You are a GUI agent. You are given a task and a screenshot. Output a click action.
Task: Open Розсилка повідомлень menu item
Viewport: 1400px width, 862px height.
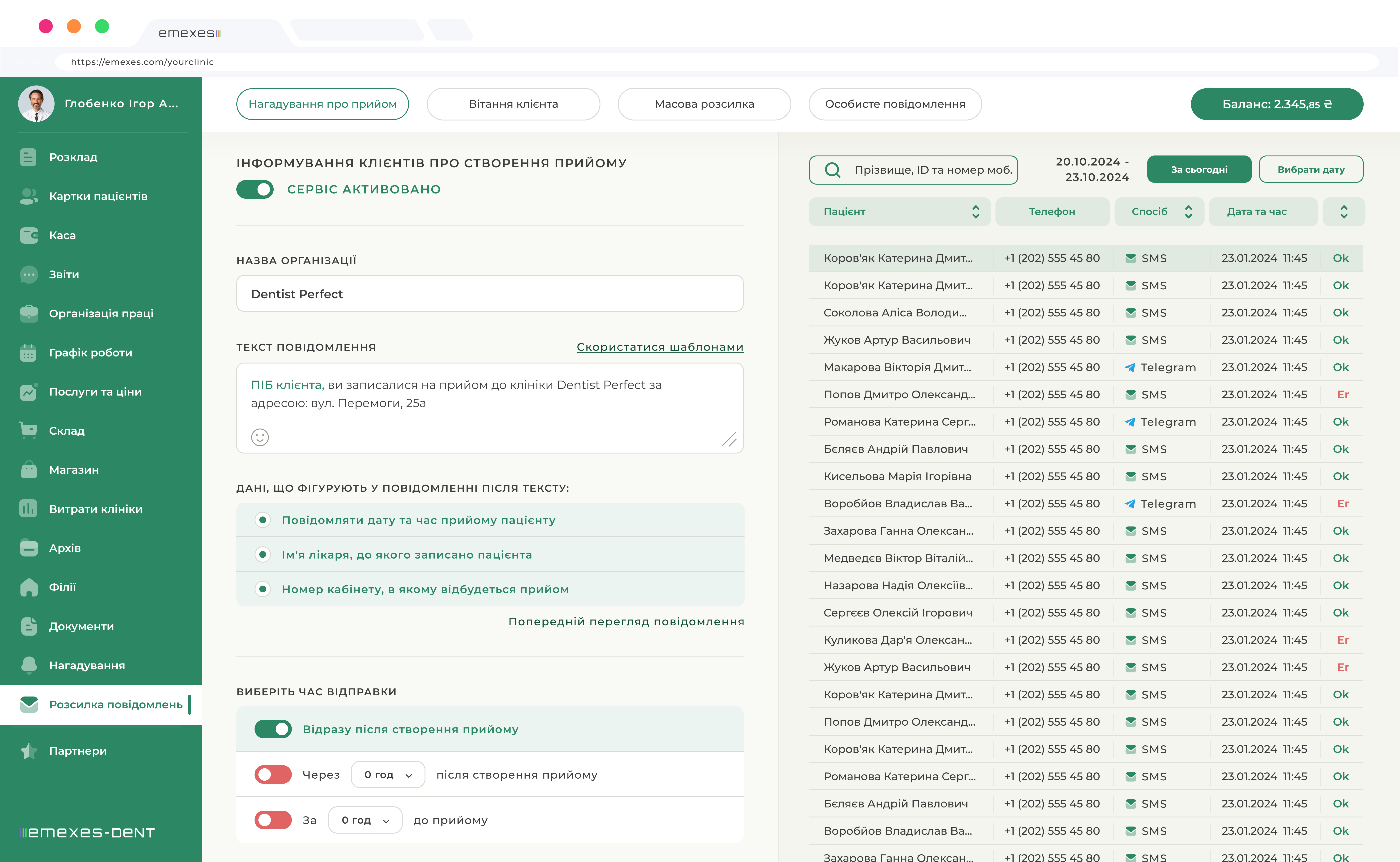[101, 705]
